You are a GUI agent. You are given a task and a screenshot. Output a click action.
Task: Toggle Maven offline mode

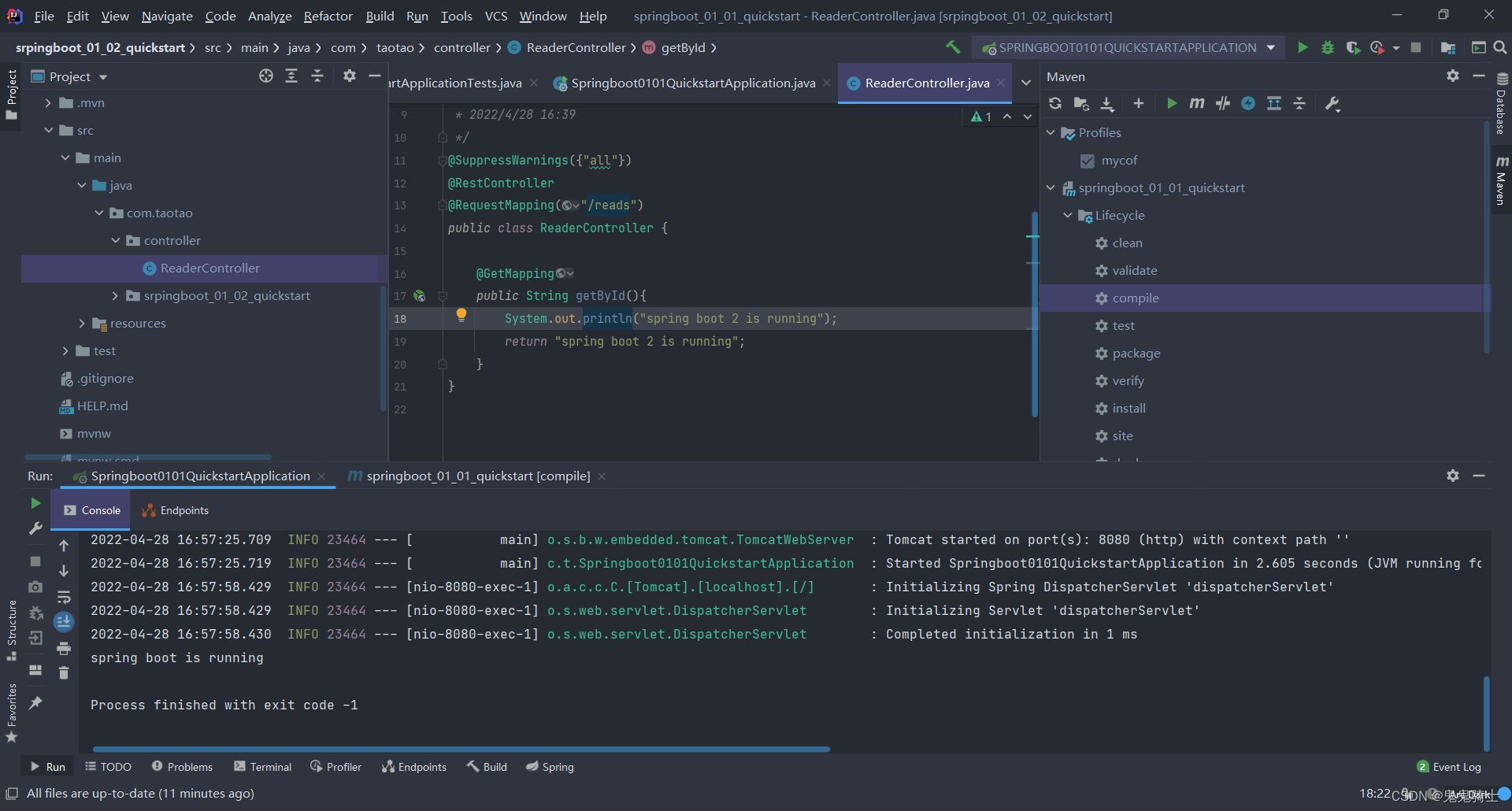click(1223, 103)
